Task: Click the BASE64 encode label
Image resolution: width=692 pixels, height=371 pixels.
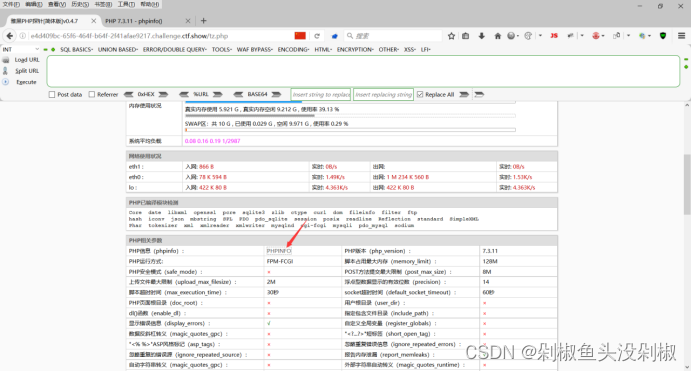Action: tap(257, 94)
